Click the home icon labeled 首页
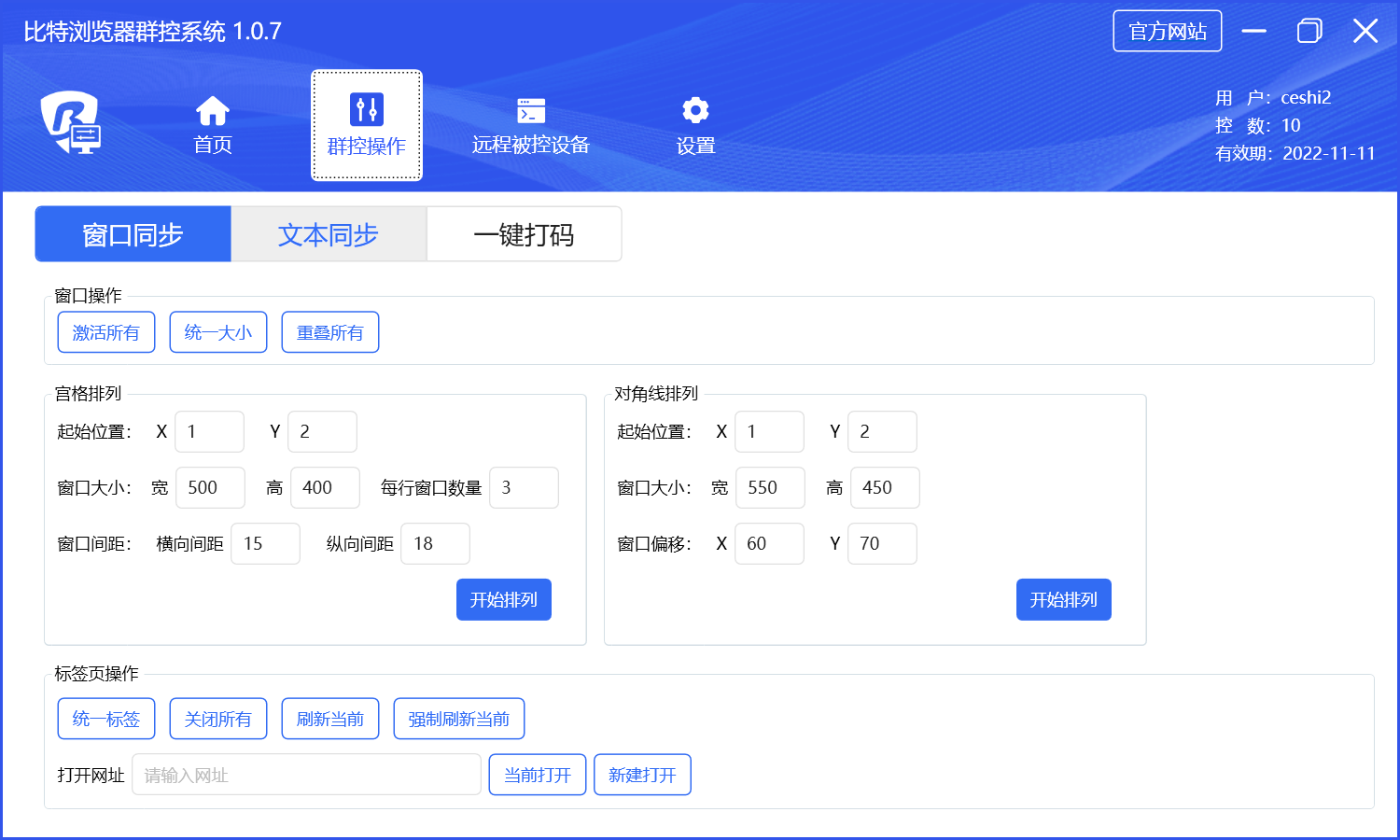1400x840 pixels. (x=212, y=111)
